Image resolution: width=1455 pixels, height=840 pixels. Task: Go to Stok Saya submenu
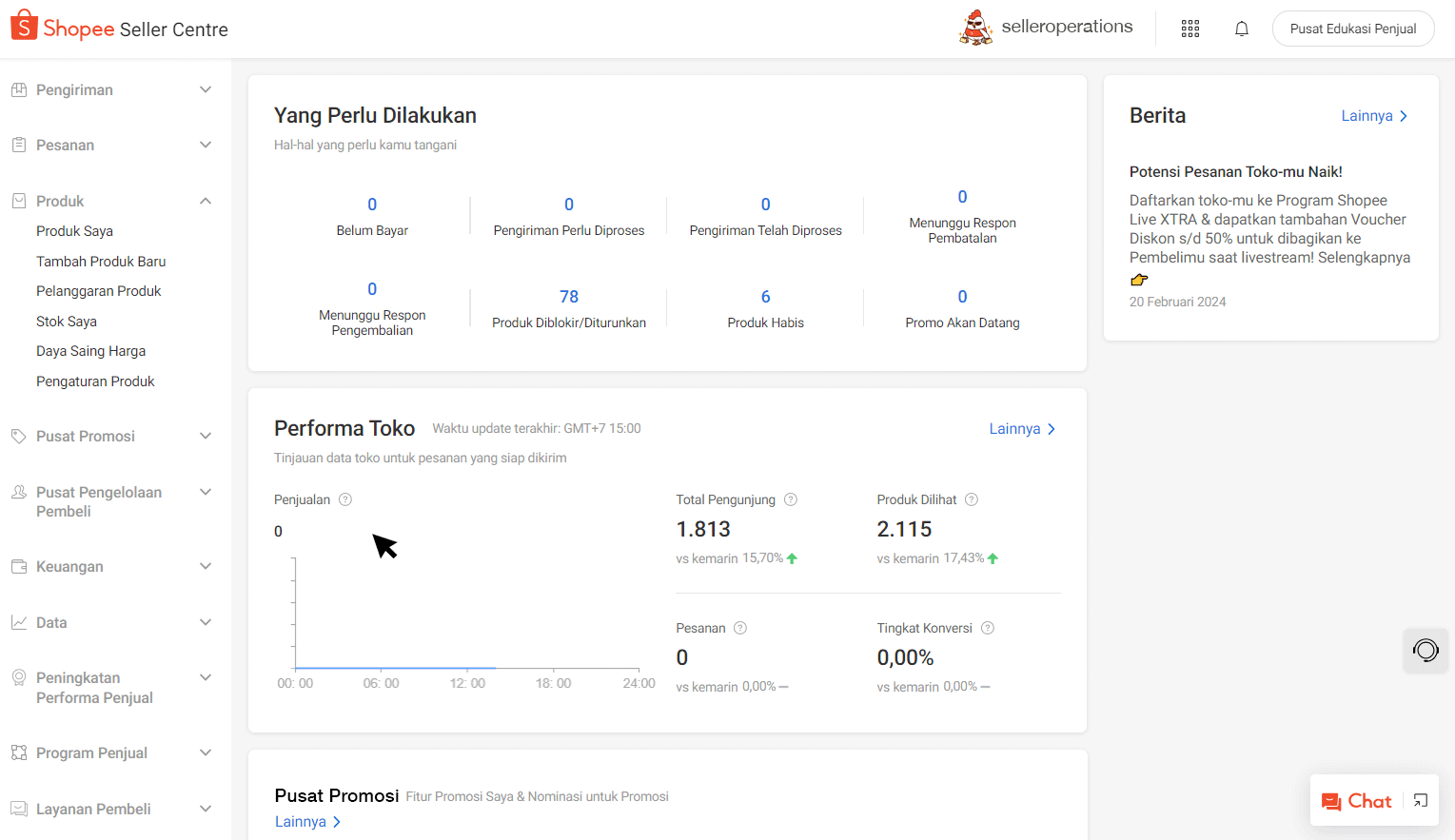coord(67,322)
